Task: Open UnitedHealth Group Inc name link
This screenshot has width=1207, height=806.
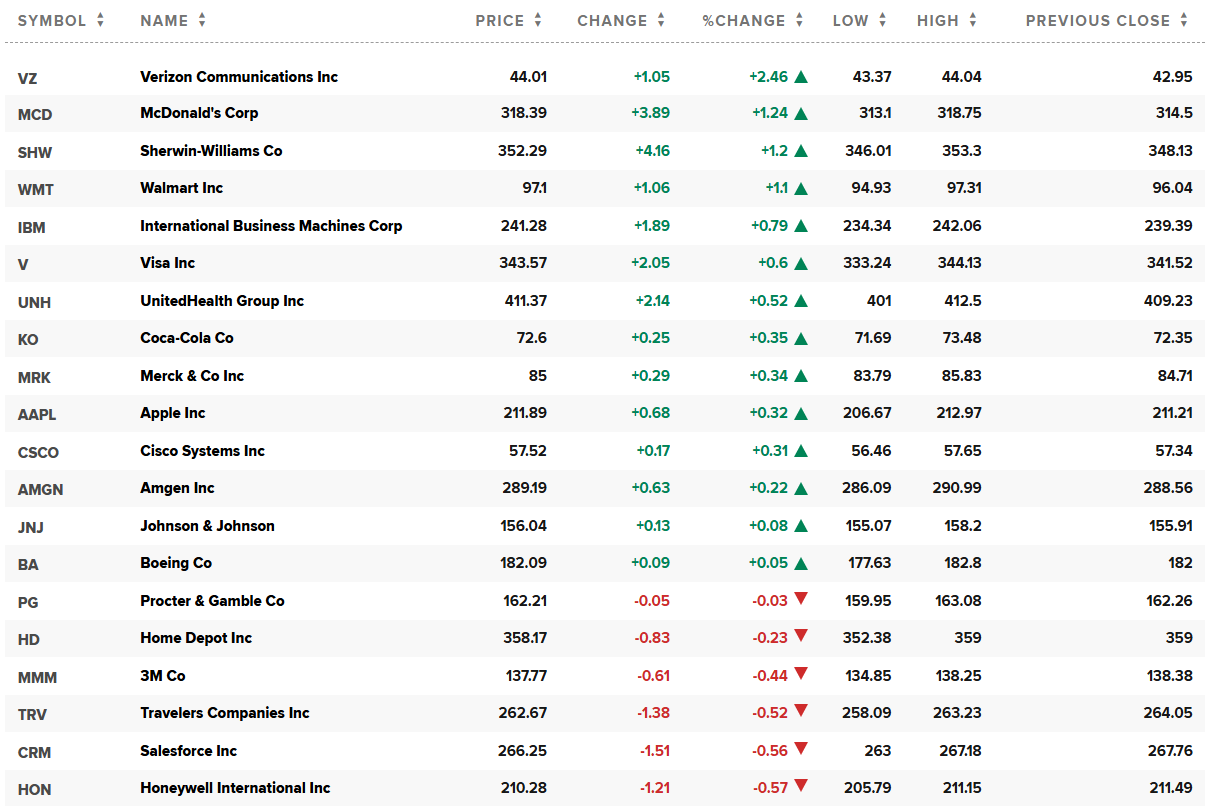Action: pyautogui.click(x=222, y=301)
